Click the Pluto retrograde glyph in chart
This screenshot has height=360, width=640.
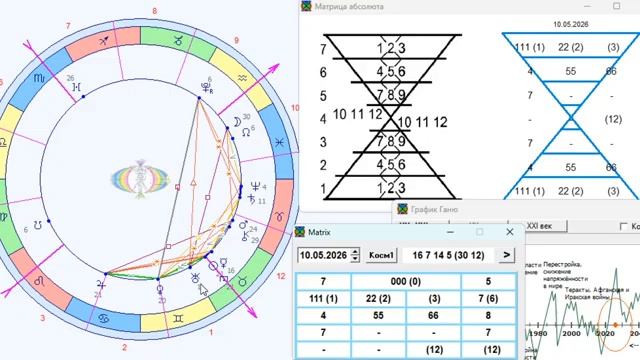coord(207,87)
